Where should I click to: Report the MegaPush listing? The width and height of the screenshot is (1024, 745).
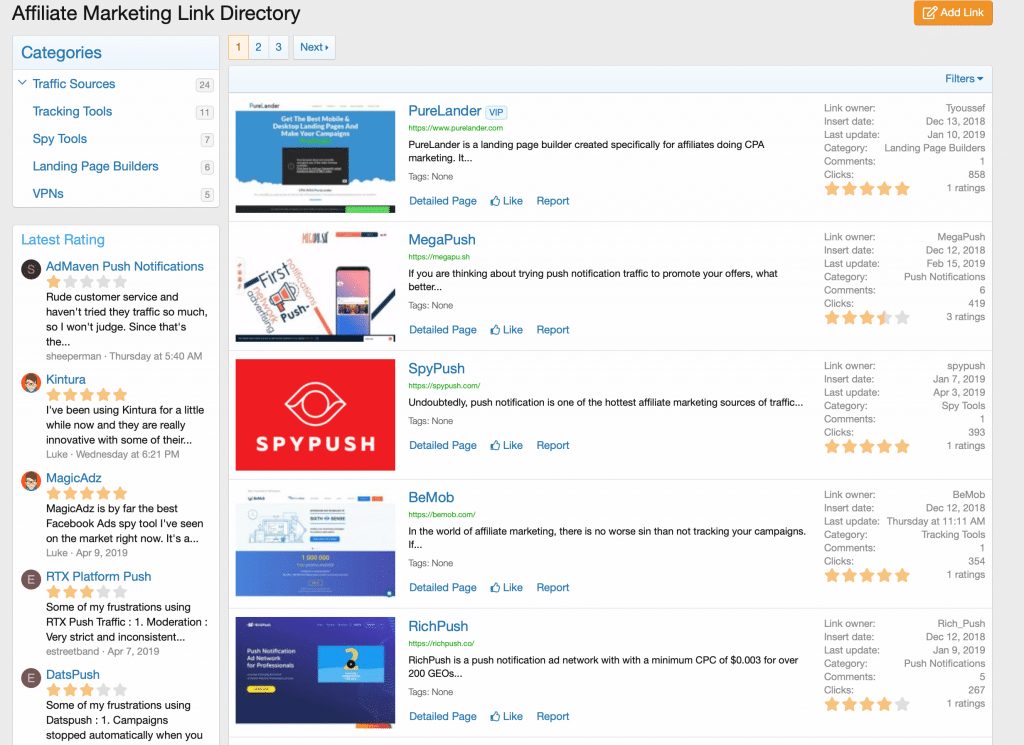552,330
